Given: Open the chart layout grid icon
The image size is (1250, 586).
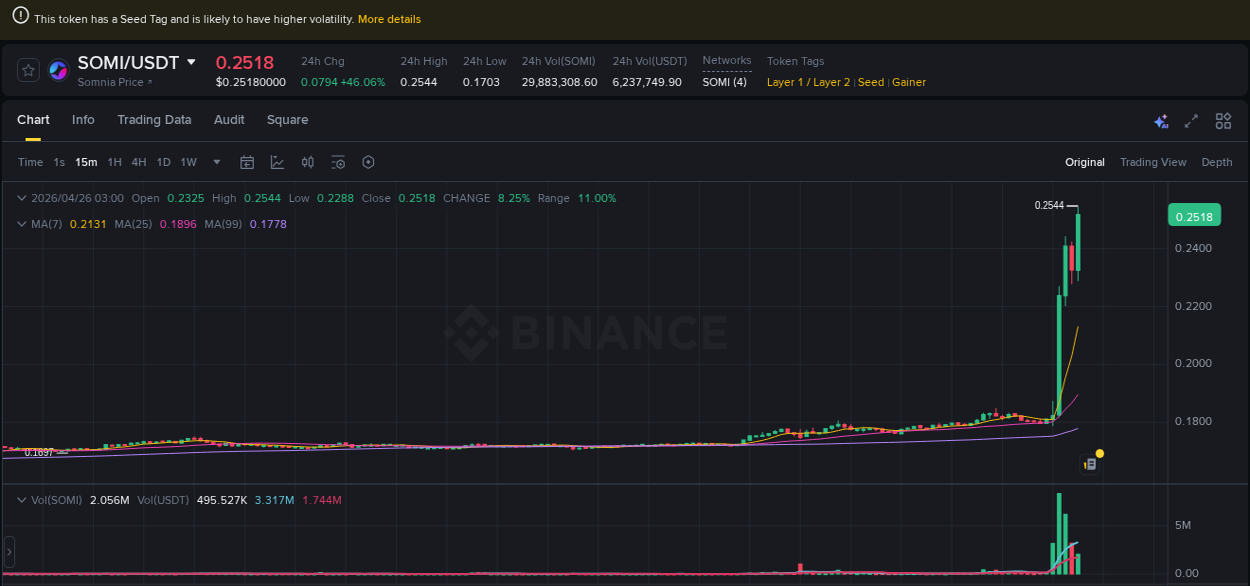Looking at the screenshot, I should tap(1223, 121).
